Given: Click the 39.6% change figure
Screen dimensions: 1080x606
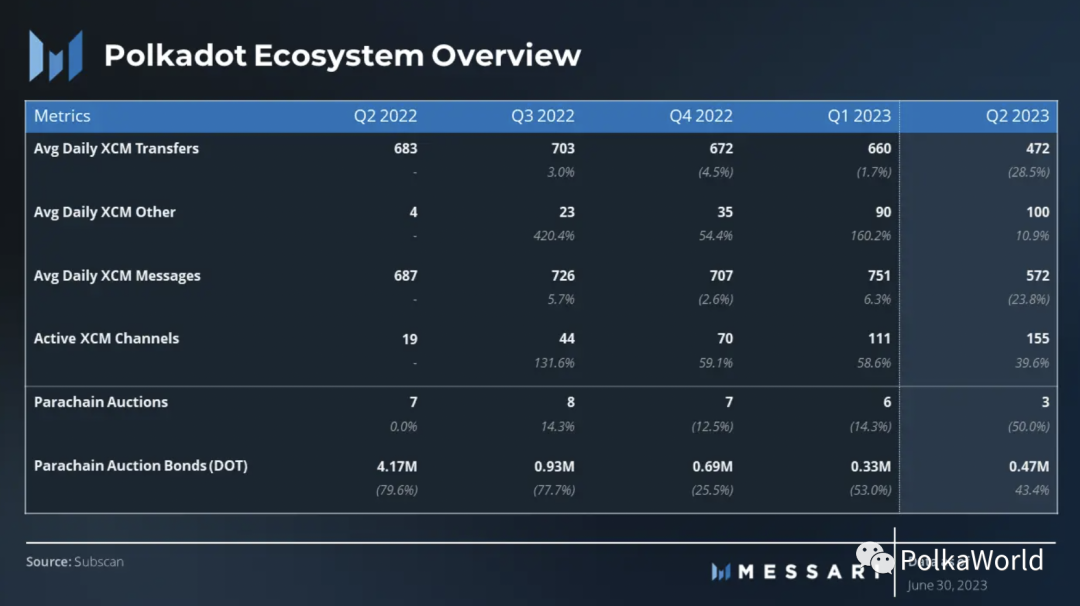Looking at the screenshot, I should point(1032,362).
